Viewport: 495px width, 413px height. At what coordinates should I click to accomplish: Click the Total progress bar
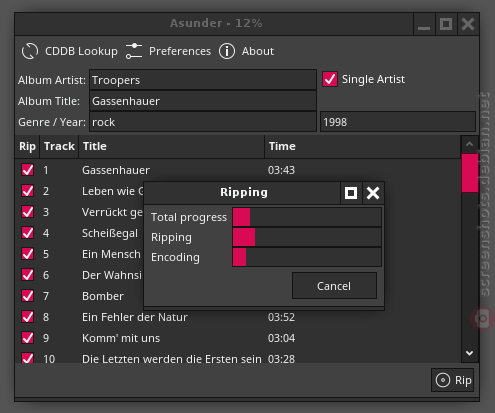[307, 217]
